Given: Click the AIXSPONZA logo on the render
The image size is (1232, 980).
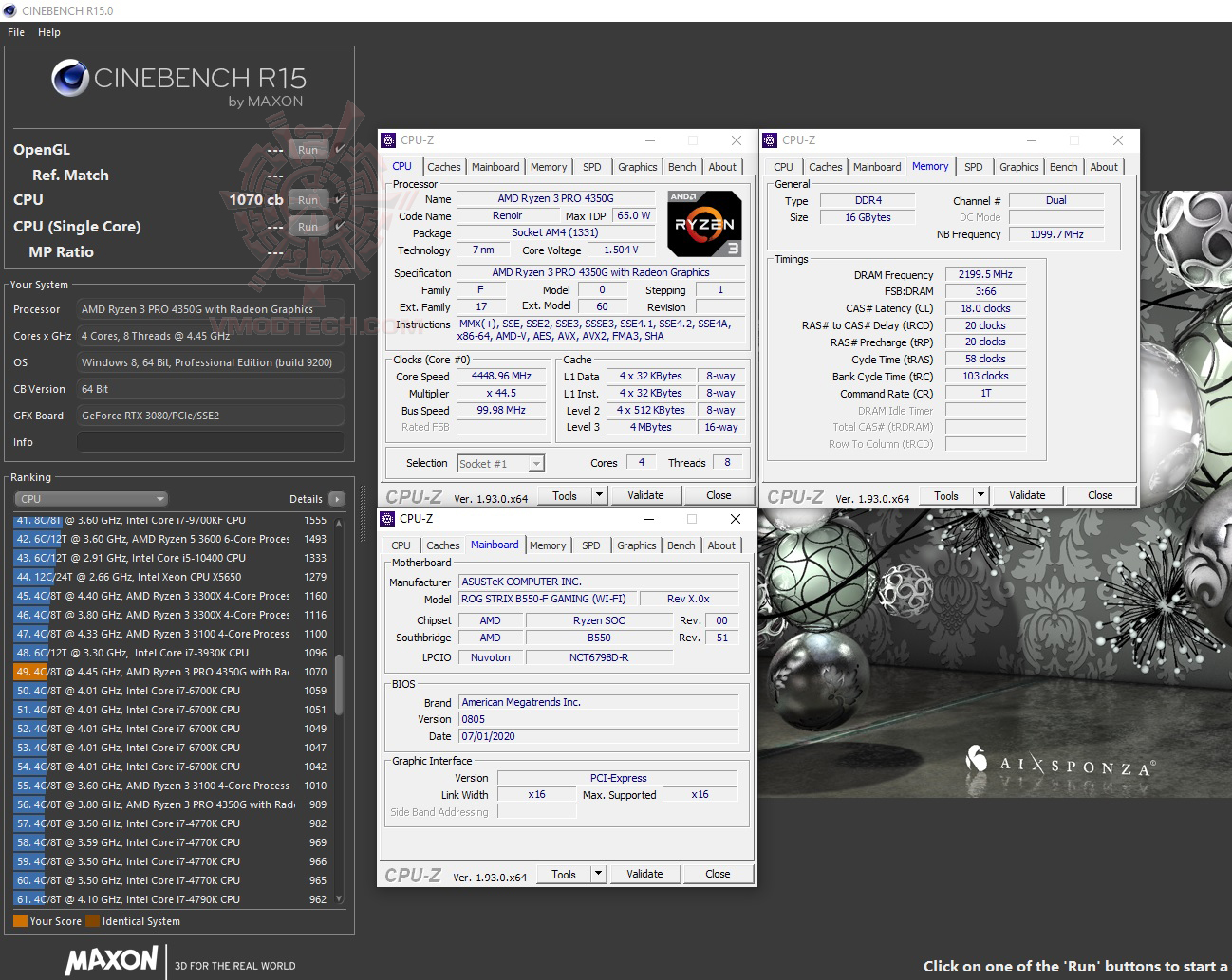Looking at the screenshot, I should coord(1060,760).
